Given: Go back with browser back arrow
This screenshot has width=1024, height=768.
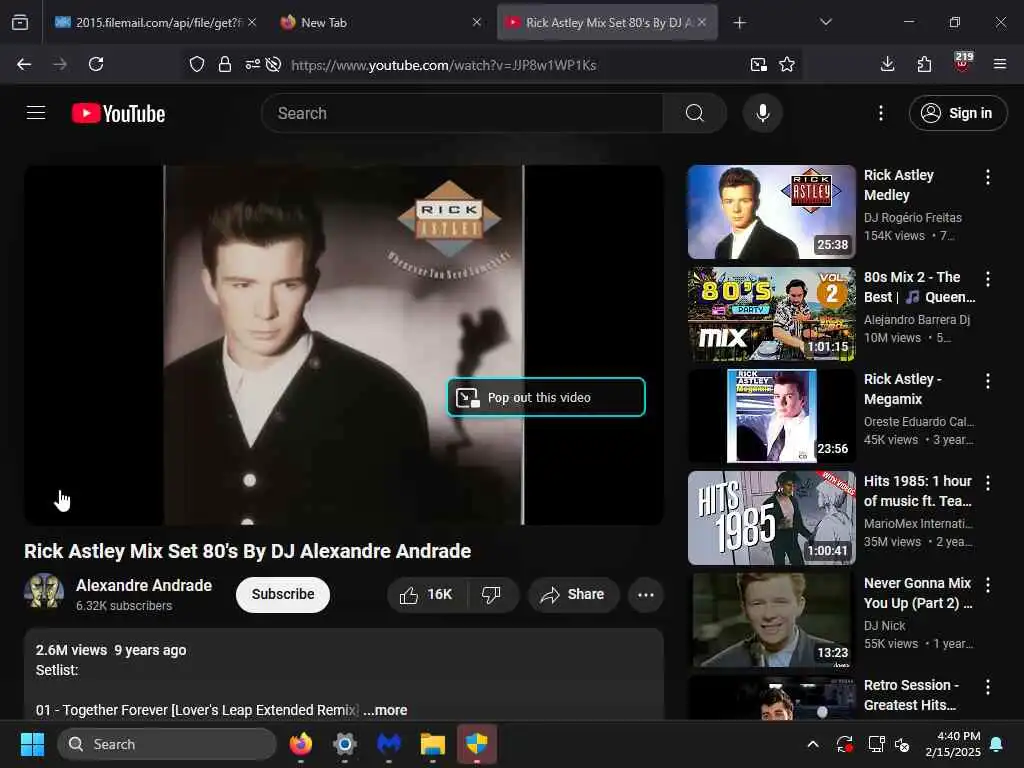Looking at the screenshot, I should (24, 64).
